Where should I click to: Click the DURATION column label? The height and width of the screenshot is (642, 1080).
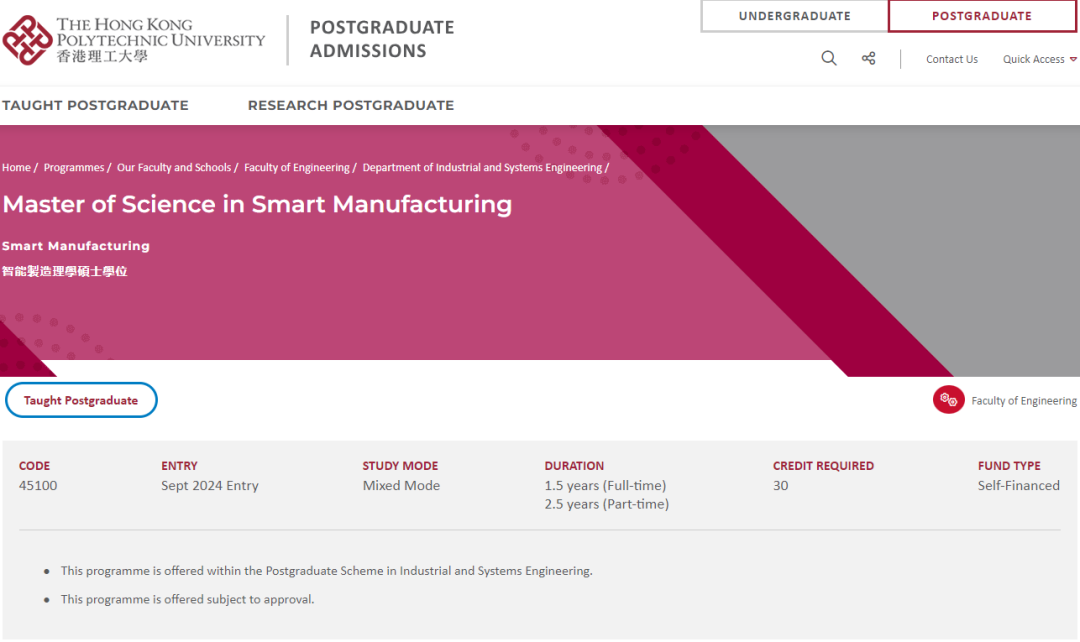[574, 466]
